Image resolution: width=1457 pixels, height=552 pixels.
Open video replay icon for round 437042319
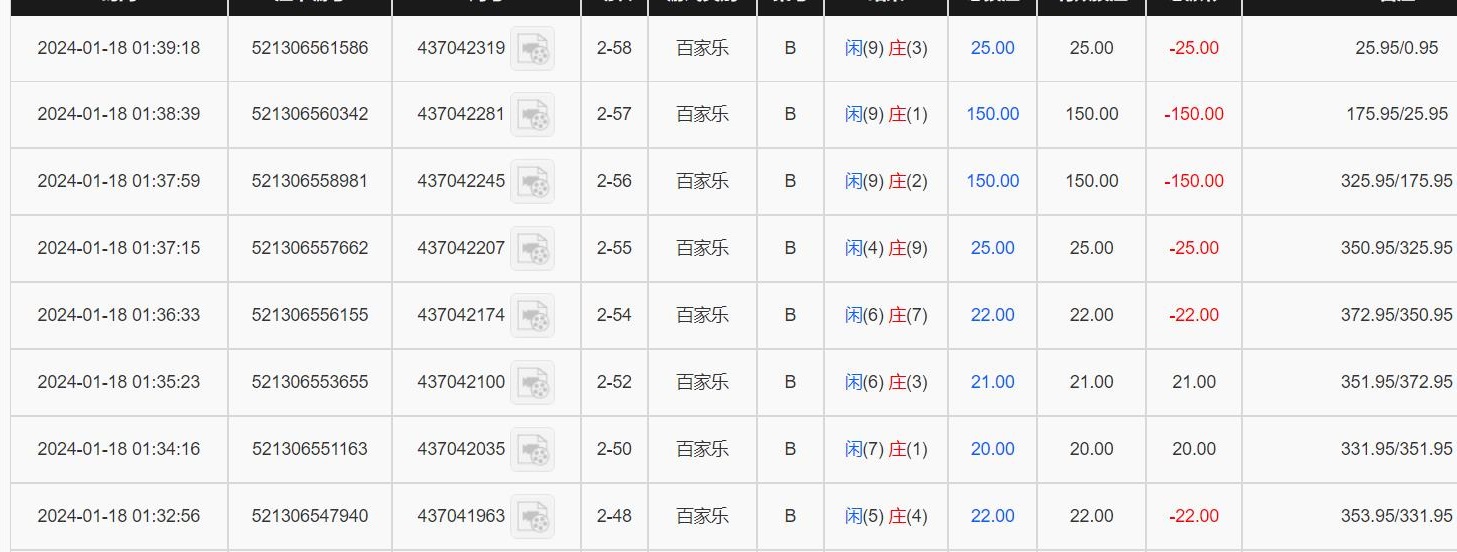click(532, 48)
